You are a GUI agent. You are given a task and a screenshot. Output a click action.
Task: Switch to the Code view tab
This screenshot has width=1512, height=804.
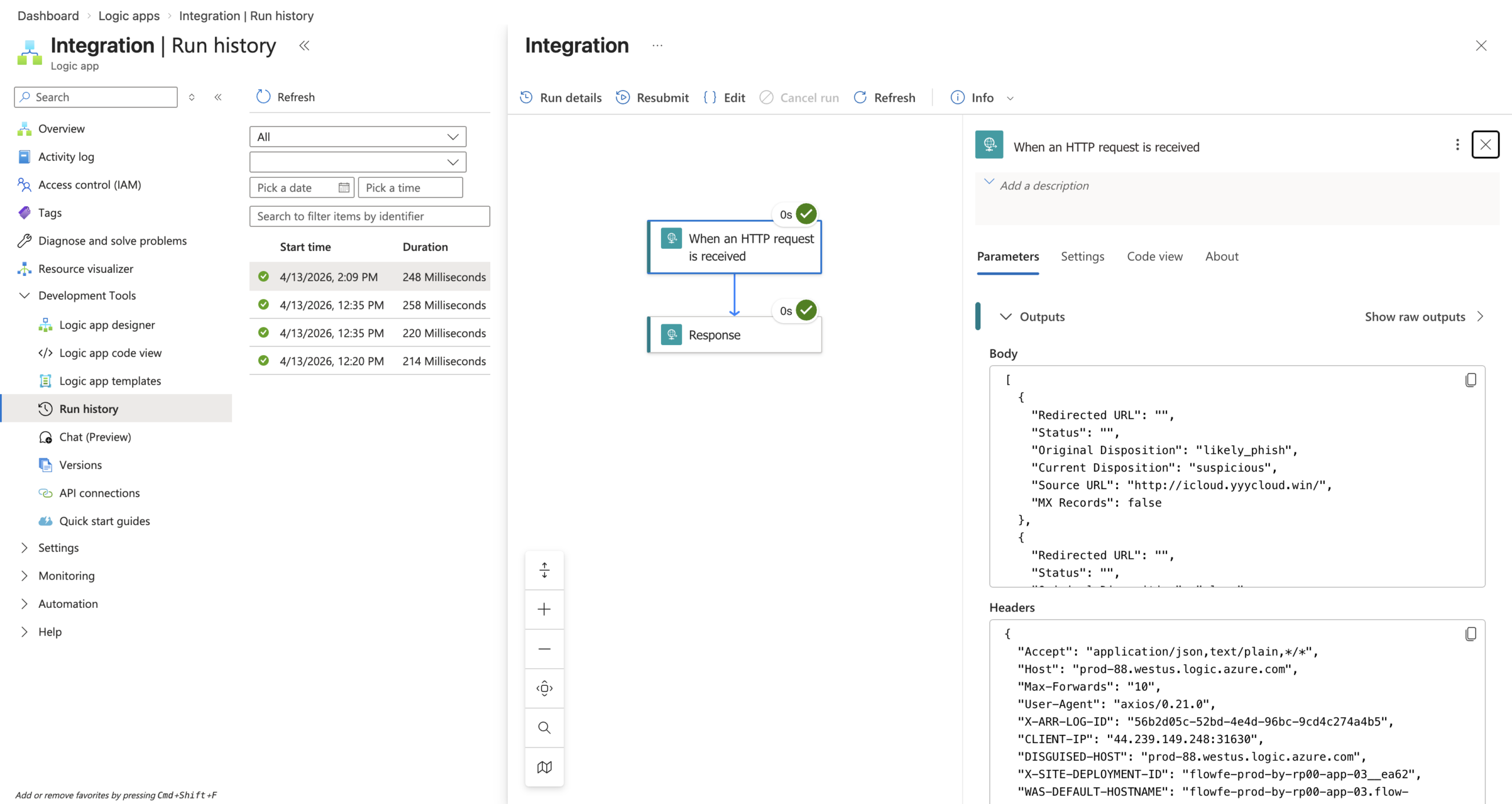(1154, 256)
